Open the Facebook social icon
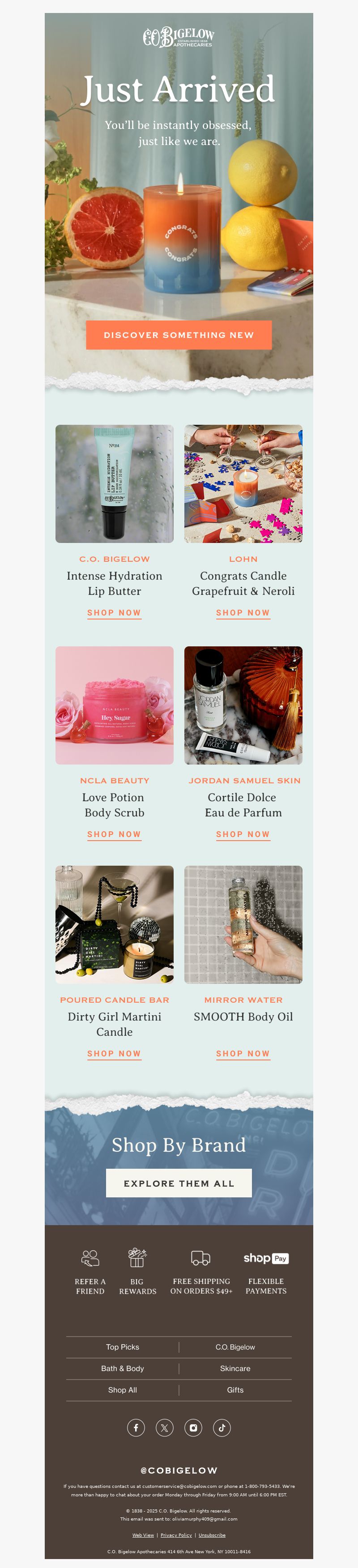Image resolution: width=358 pixels, height=1568 pixels. pos(136,1427)
